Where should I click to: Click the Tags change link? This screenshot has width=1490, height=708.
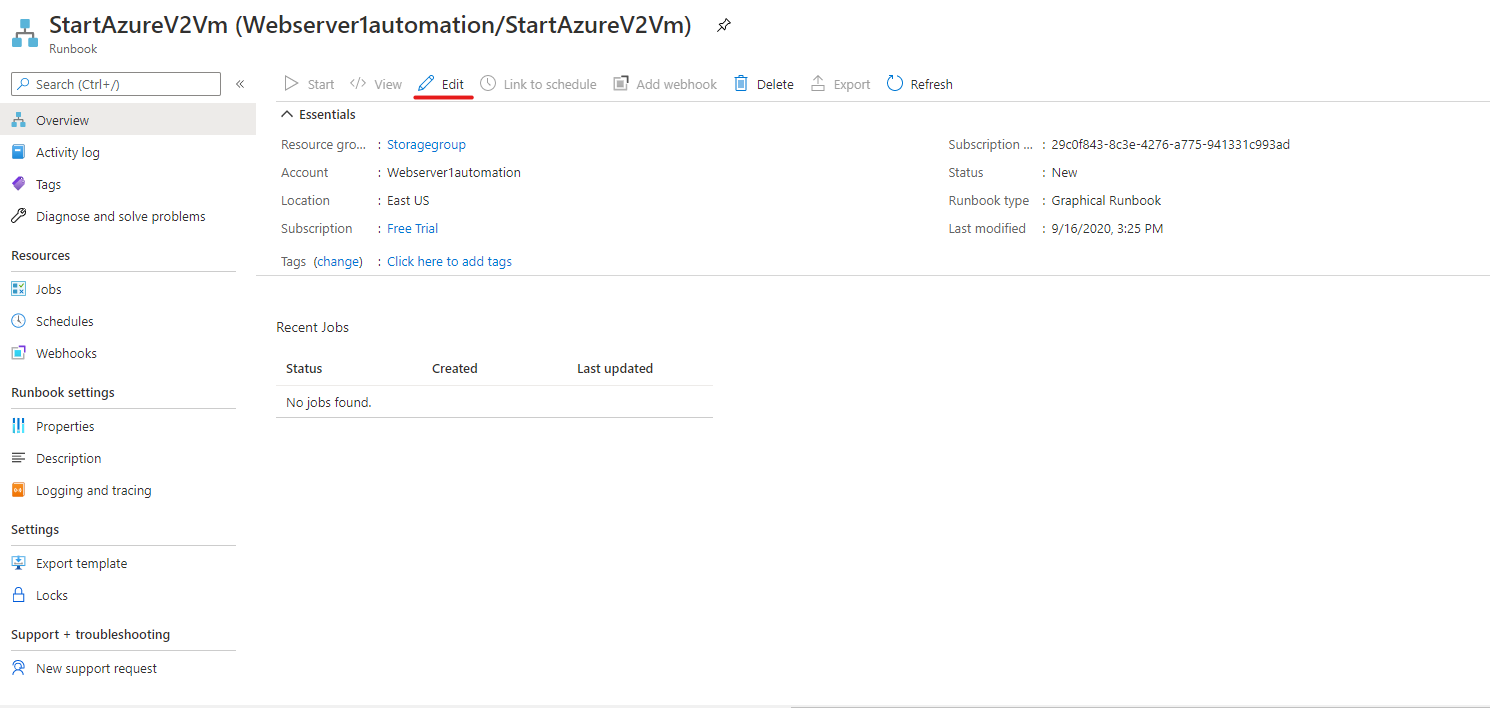click(x=338, y=262)
